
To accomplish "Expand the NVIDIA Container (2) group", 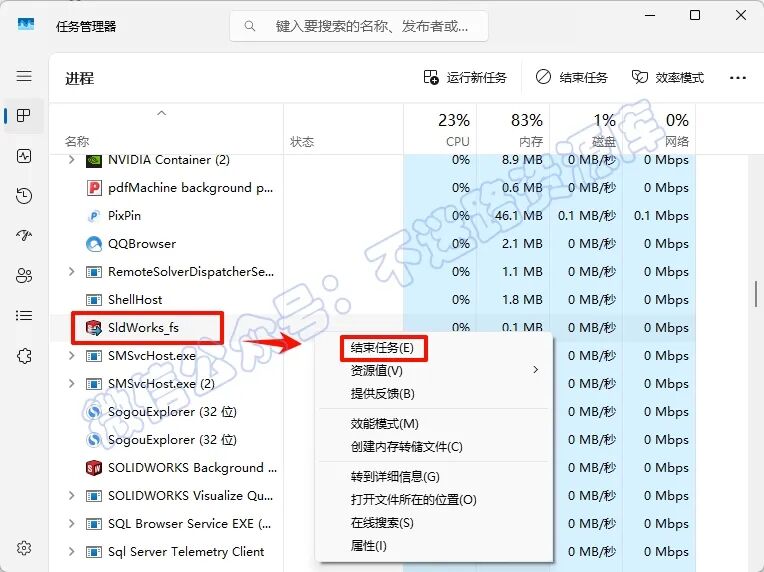I will (x=72, y=160).
